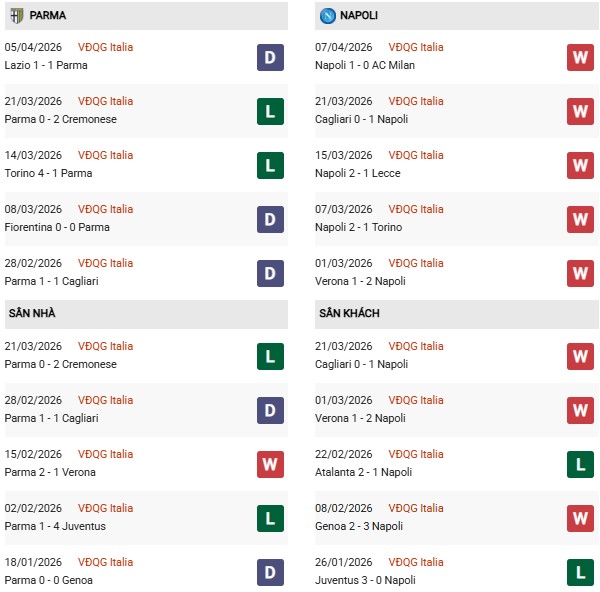Click the Parma club crest icon
This screenshot has width=600, height=592.
[x=16, y=16]
